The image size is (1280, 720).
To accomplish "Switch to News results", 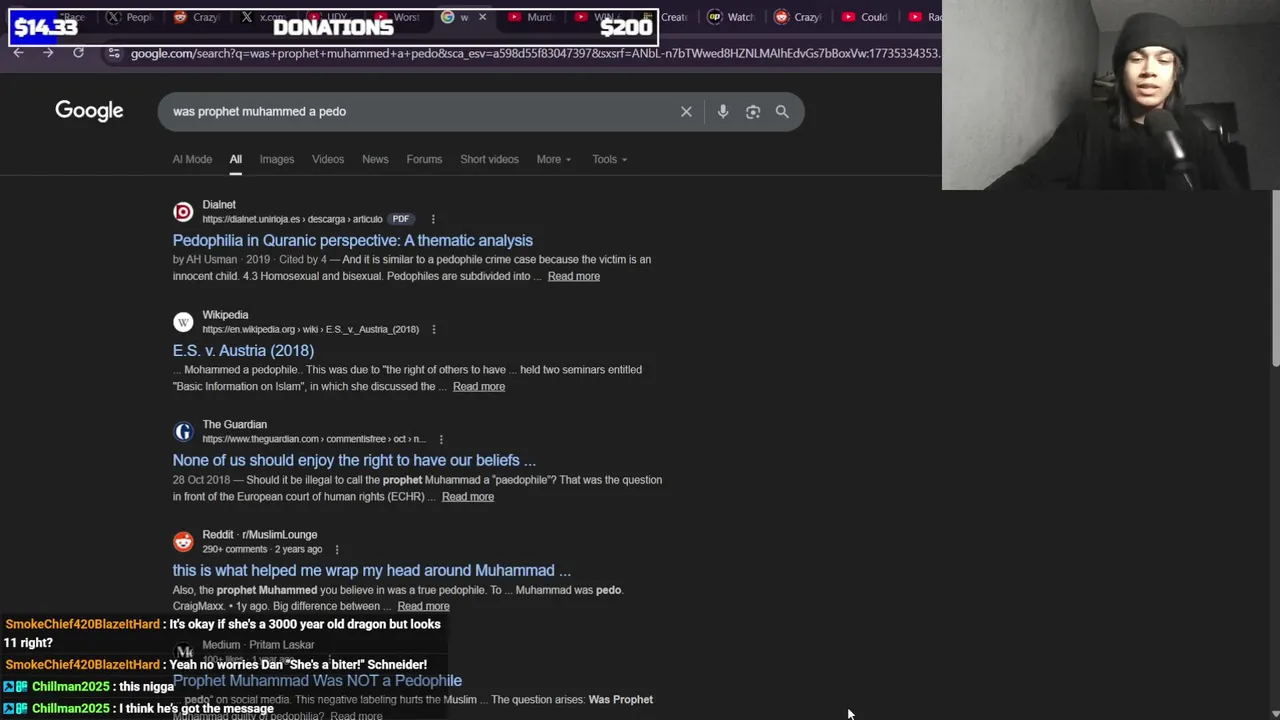I will point(375,159).
